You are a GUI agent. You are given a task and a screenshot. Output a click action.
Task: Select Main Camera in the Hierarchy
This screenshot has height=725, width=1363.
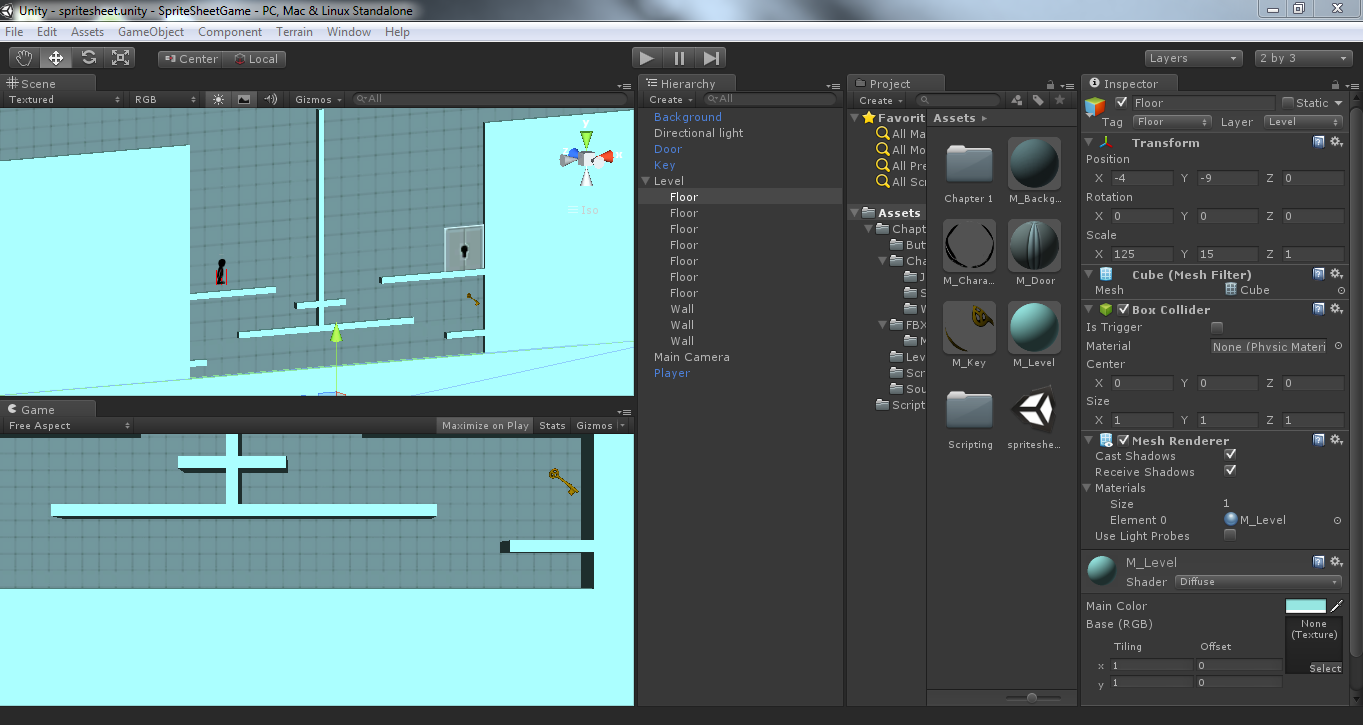click(x=691, y=357)
